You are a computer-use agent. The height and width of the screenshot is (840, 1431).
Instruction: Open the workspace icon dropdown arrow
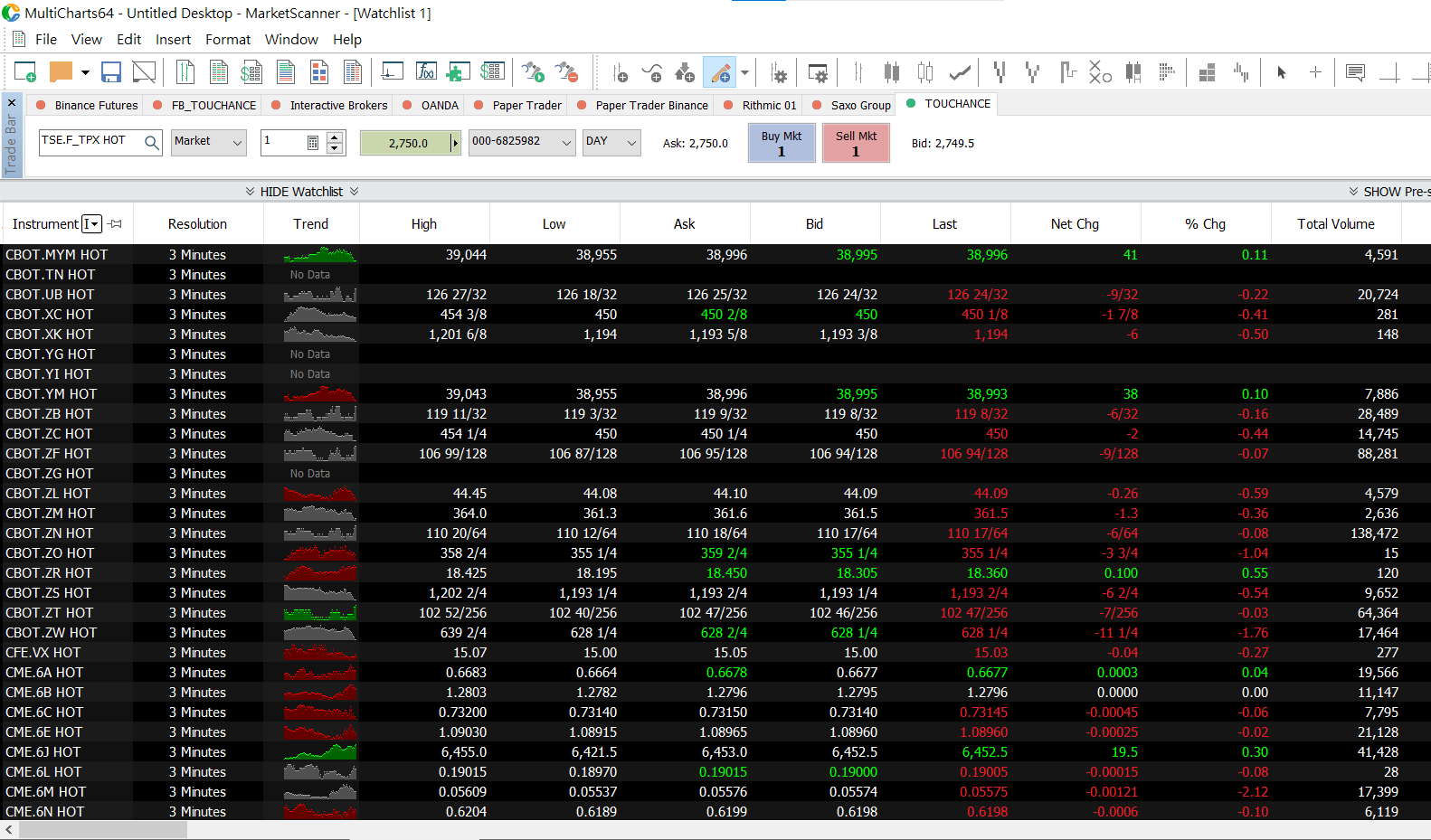click(85, 72)
